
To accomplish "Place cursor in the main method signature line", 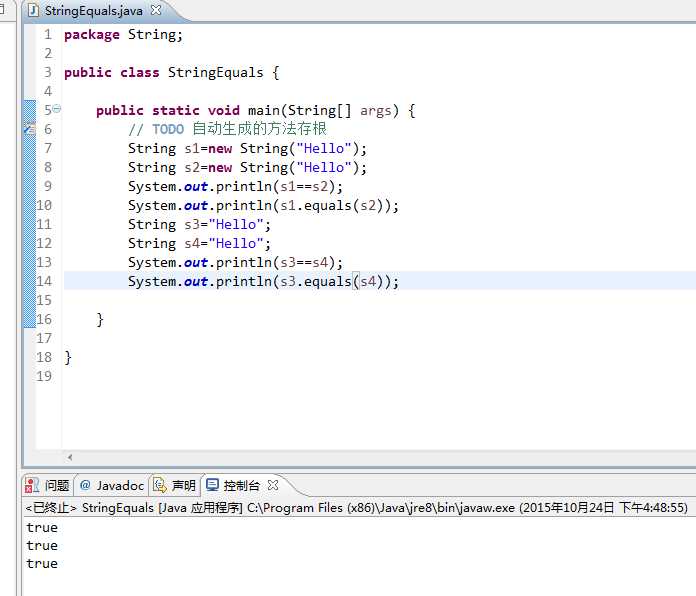I will pos(256,111).
